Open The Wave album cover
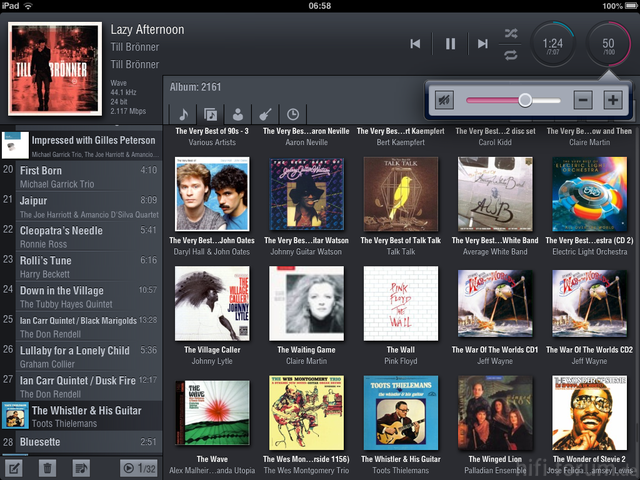Screen dimensions: 640x480 tap(212, 413)
